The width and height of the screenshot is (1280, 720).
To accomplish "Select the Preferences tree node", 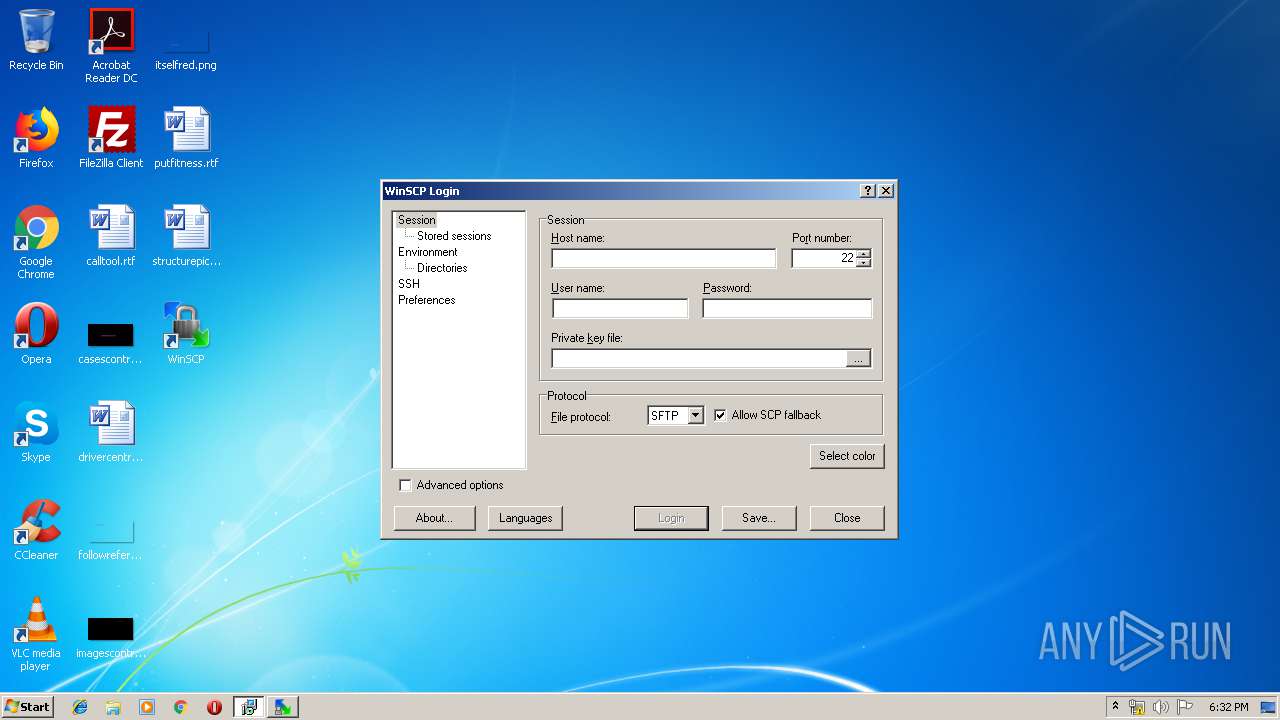I will click(x=426, y=300).
